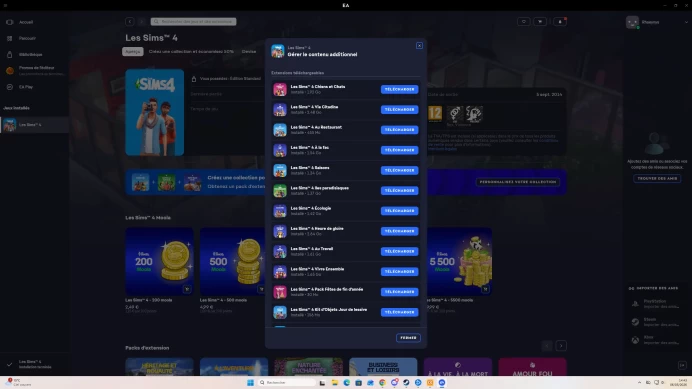
Task: Click Jour de lessive kit icon
Action: tap(280, 312)
